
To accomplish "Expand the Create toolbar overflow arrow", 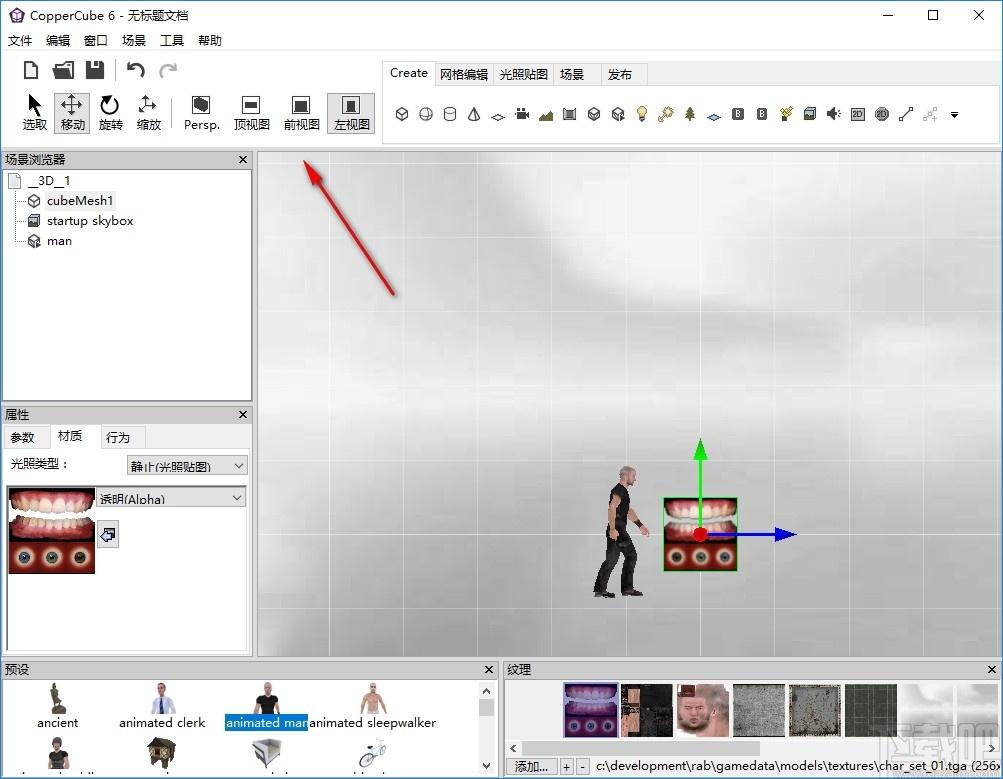I will click(954, 115).
